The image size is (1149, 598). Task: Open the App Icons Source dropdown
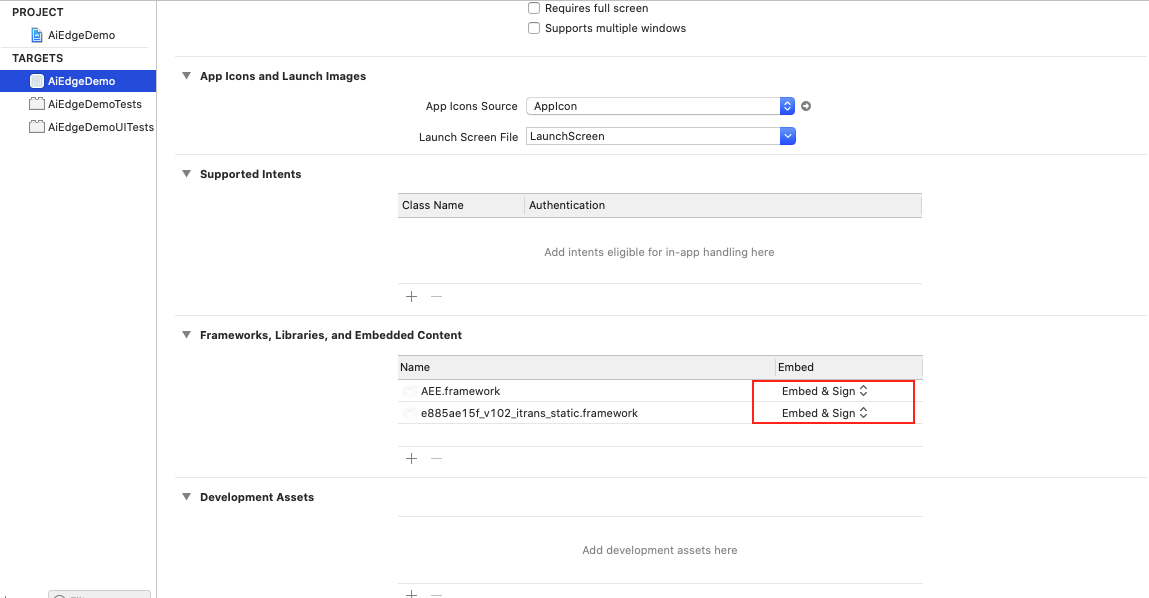(x=787, y=106)
